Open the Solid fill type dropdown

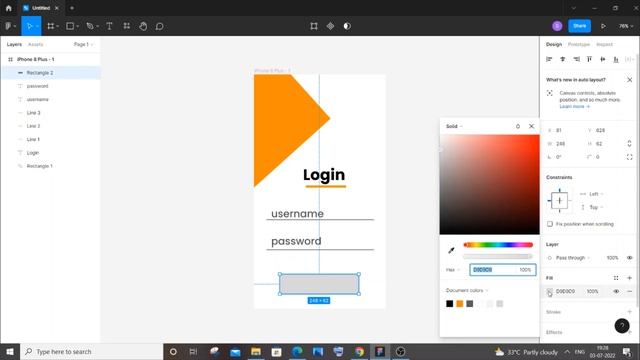[x=454, y=126]
